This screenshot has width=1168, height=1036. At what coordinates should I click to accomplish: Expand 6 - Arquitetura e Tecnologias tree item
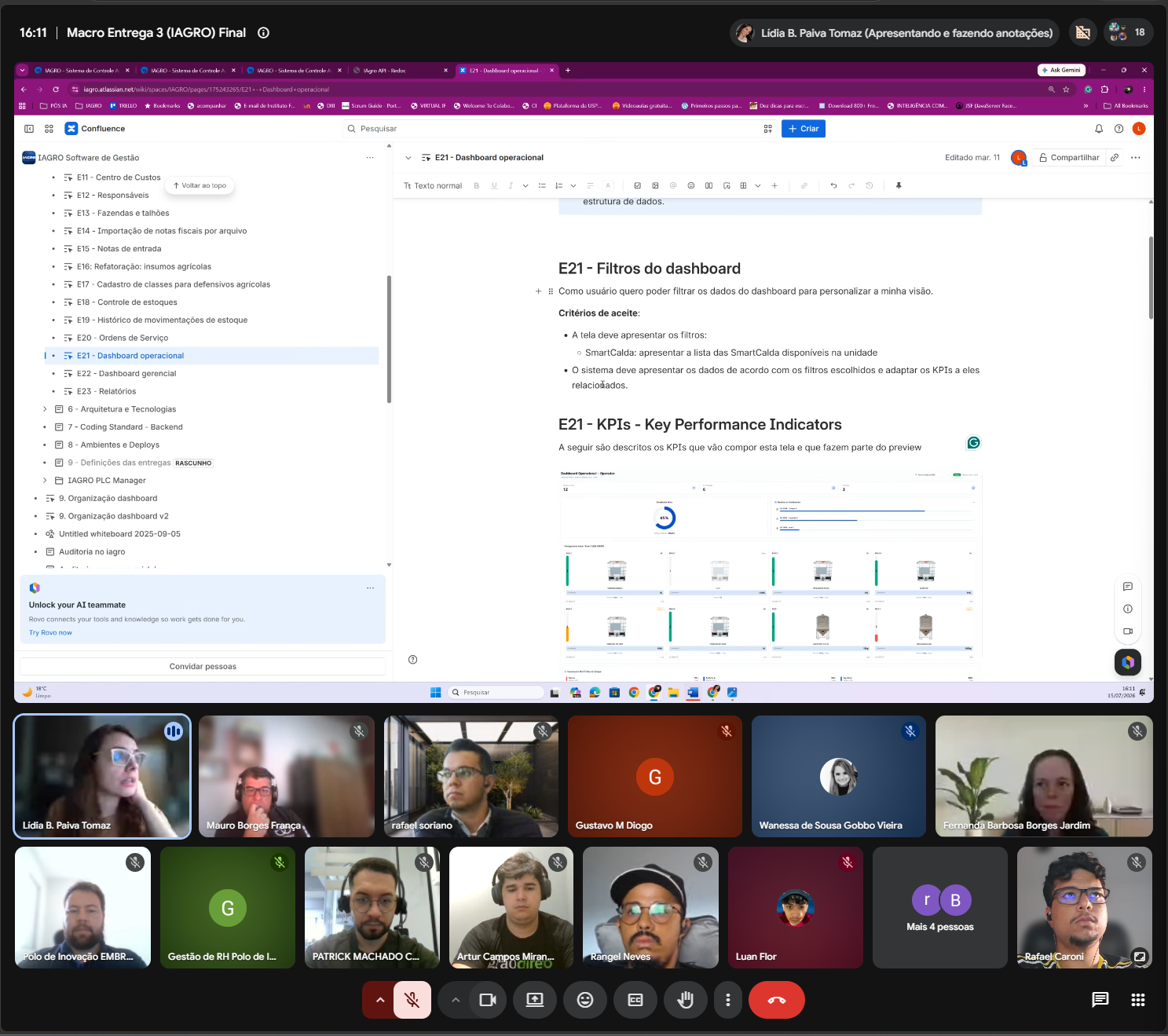[x=45, y=409]
